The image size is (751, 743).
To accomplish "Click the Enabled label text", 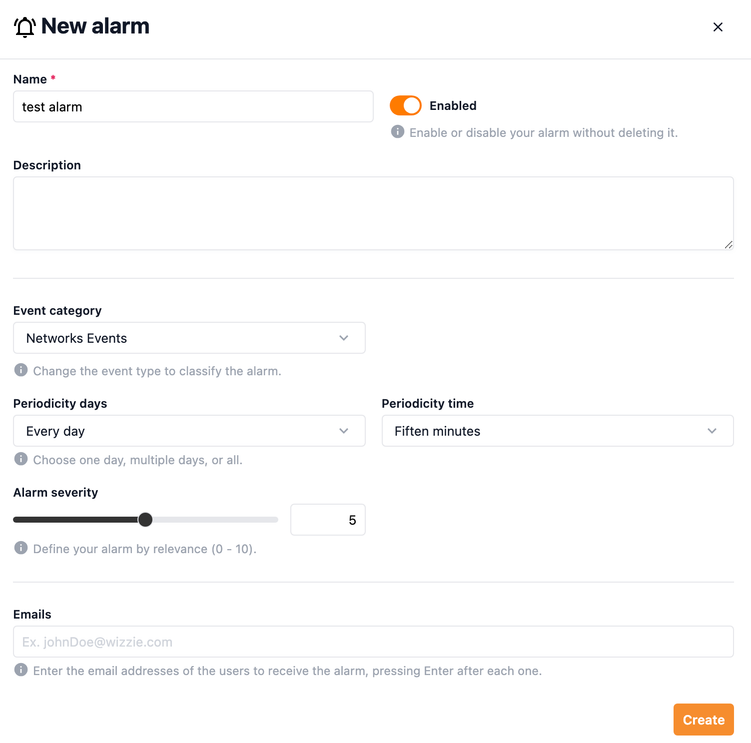I will (x=453, y=106).
